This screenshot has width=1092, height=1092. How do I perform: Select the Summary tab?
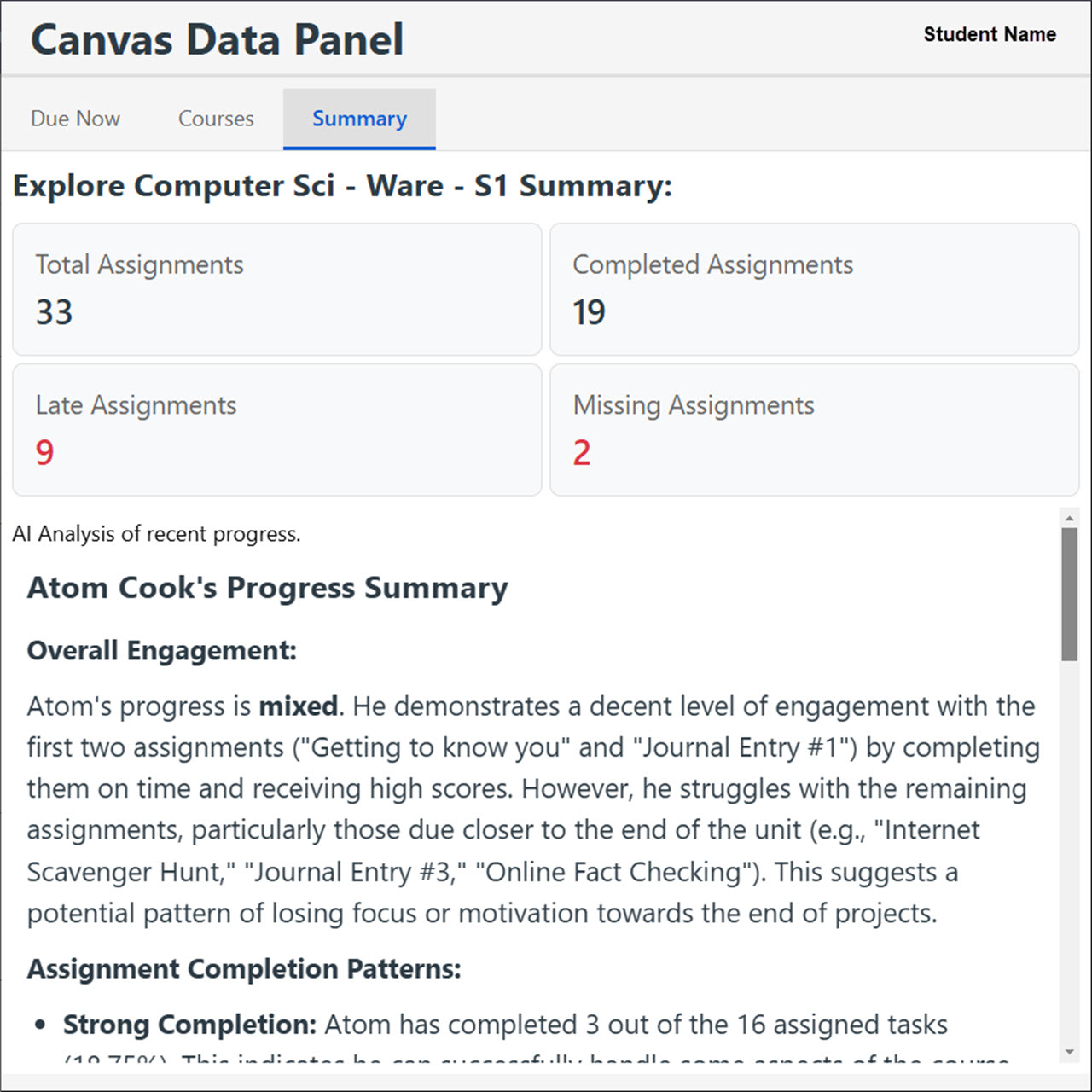359,119
